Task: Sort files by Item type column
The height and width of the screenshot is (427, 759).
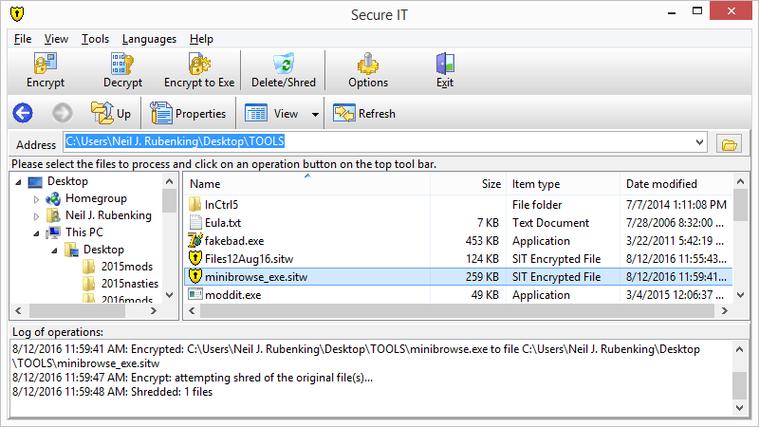Action: [x=563, y=184]
